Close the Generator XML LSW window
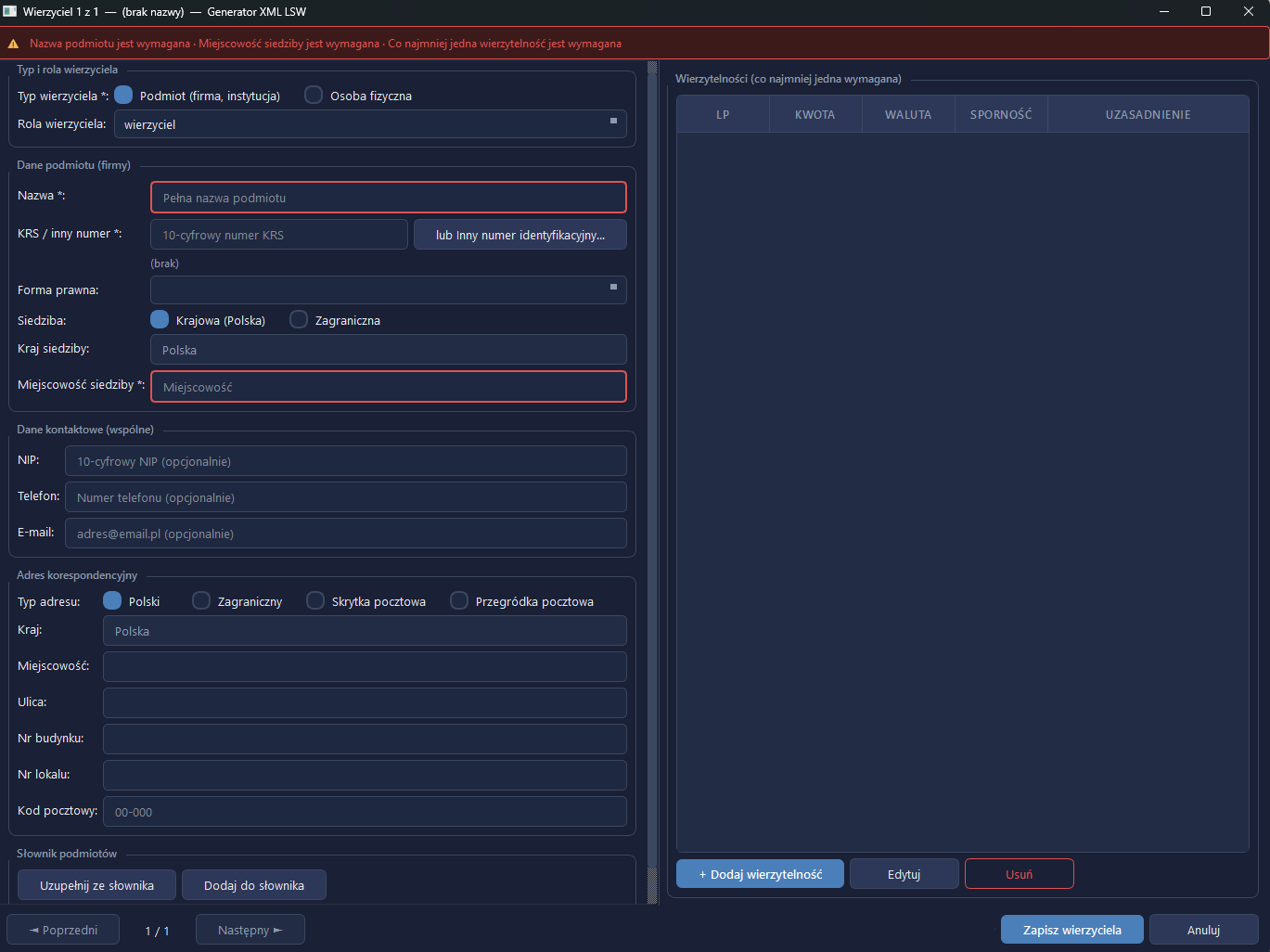This screenshot has width=1270, height=952. (x=1249, y=11)
